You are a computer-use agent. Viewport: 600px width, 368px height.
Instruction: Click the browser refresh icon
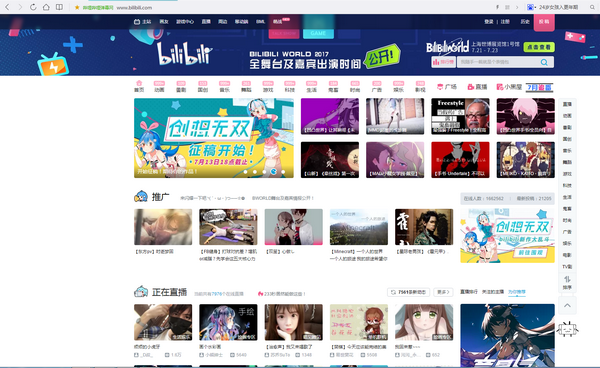coord(33,7)
